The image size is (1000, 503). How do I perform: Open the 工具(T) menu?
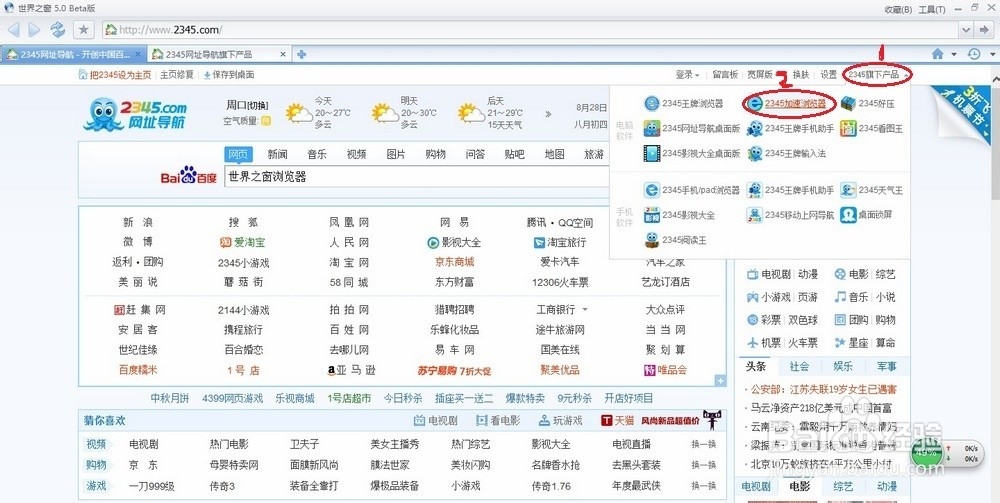coord(931,9)
